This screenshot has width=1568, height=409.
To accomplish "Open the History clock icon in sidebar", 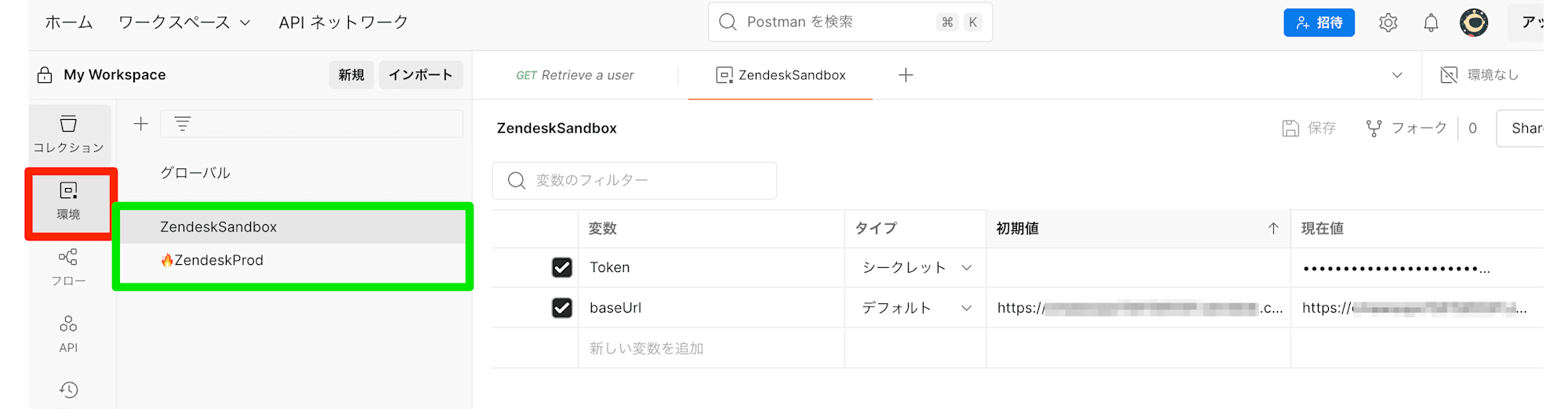I will (x=69, y=389).
